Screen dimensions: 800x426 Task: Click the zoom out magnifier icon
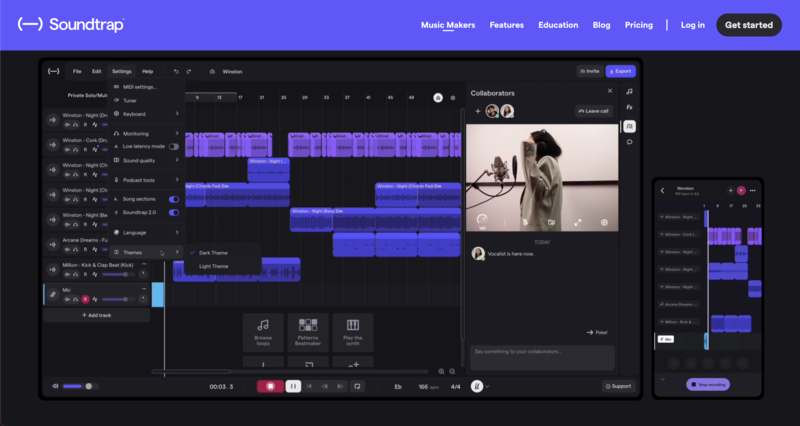click(452, 371)
